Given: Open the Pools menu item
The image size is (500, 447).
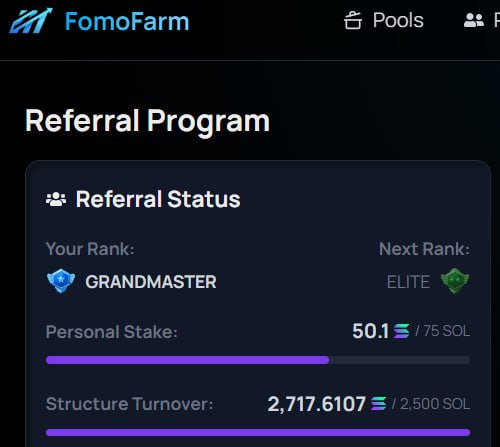Looking at the screenshot, I should [x=384, y=20].
